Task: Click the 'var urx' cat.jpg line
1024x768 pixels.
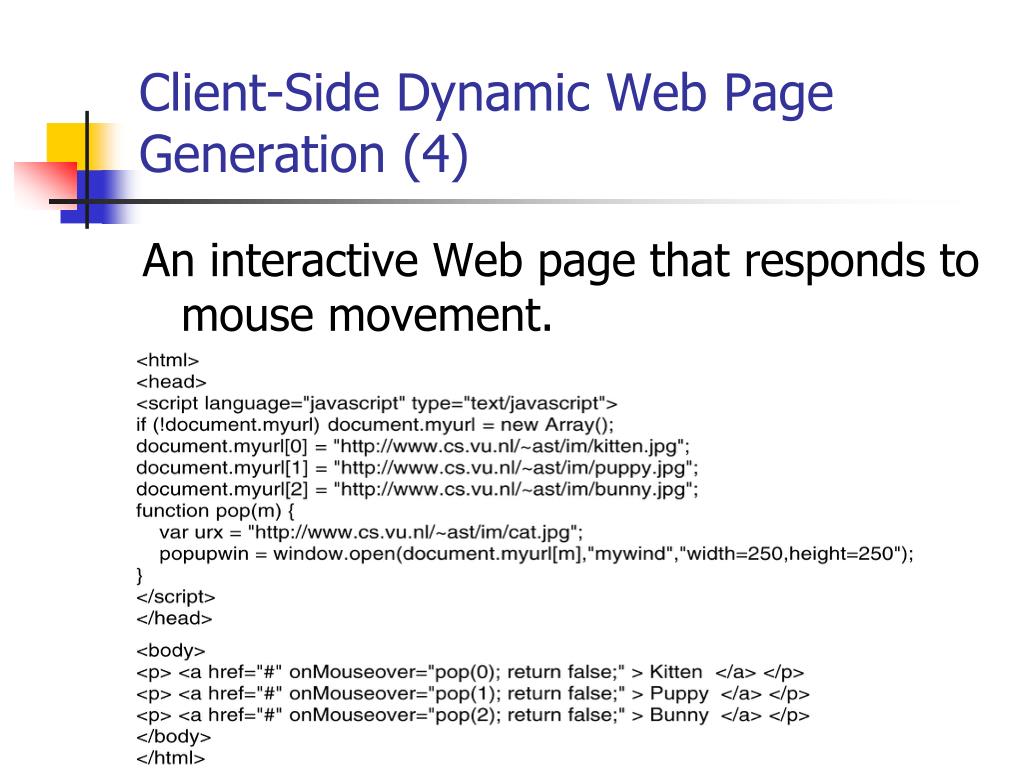Action: pyautogui.click(x=371, y=532)
